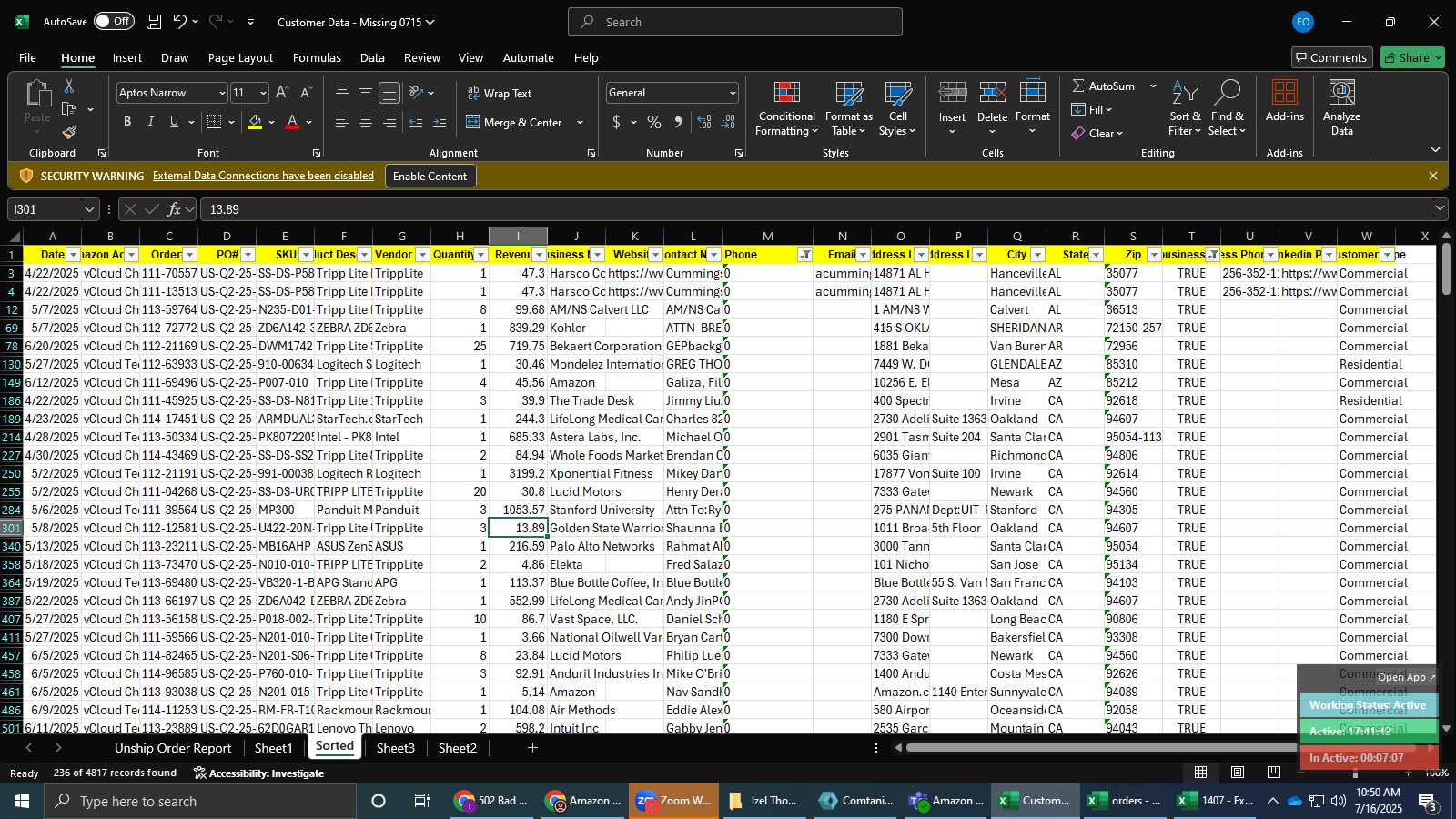
Task: Click the Insert cells icon
Action: (952, 94)
